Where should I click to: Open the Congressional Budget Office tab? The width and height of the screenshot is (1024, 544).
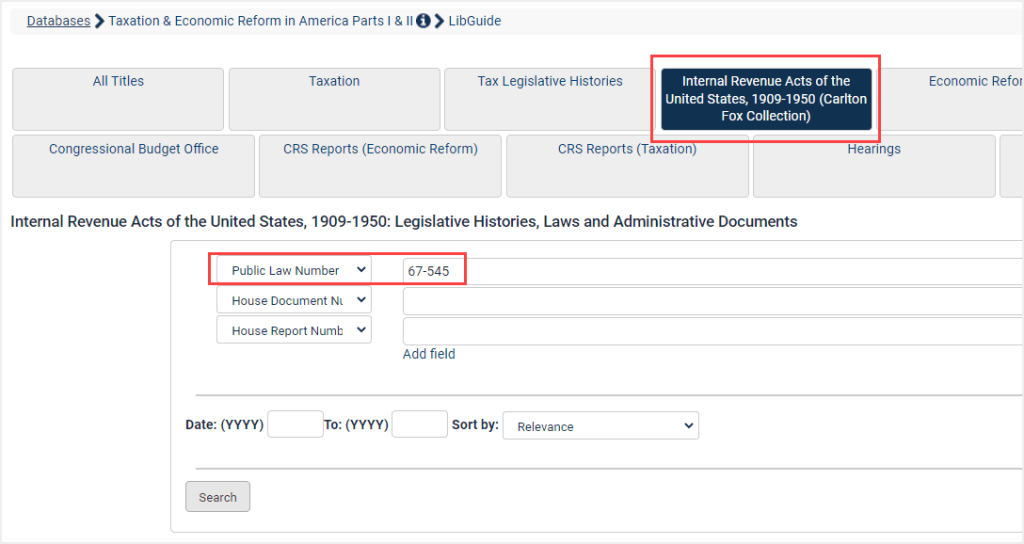click(133, 167)
